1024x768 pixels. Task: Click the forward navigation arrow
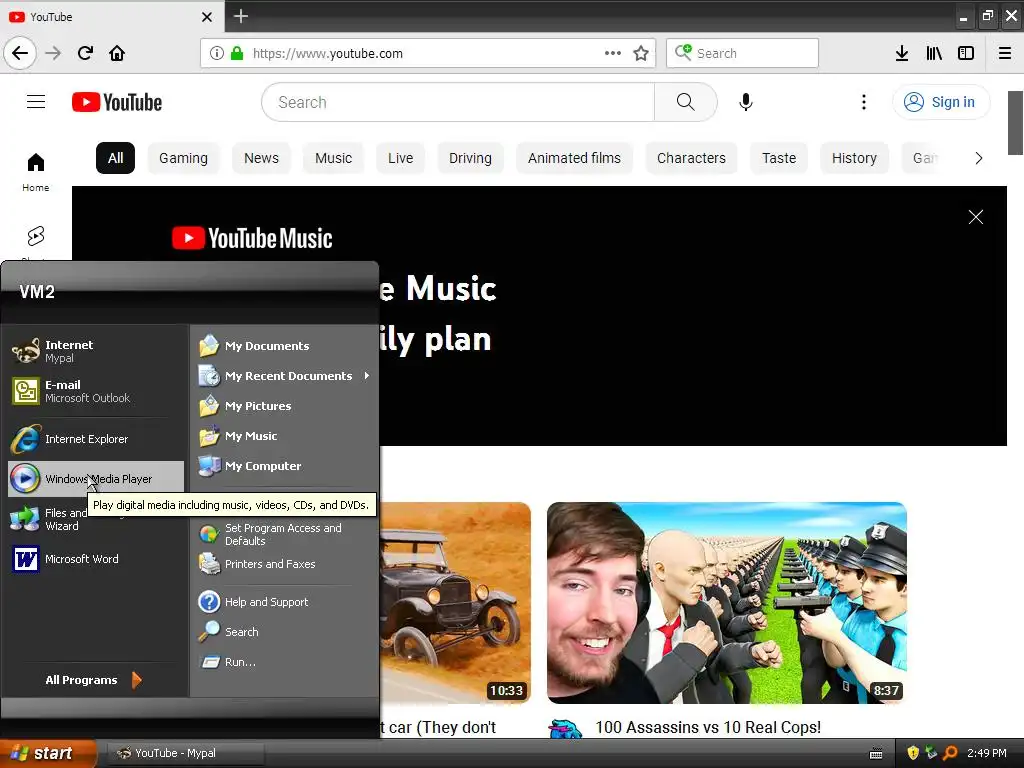pos(53,53)
